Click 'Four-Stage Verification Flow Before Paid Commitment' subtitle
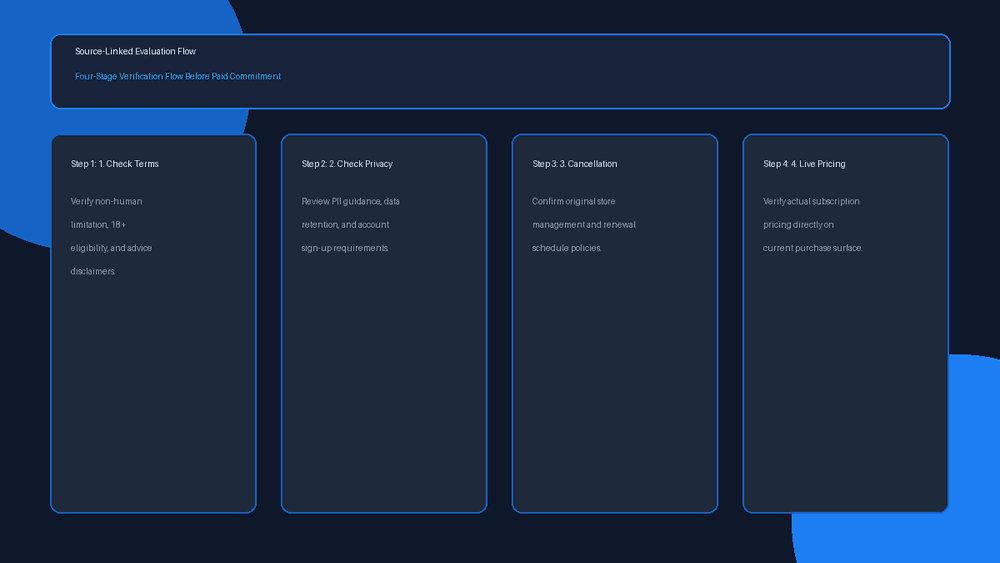This screenshot has width=1000, height=563. [x=178, y=77]
